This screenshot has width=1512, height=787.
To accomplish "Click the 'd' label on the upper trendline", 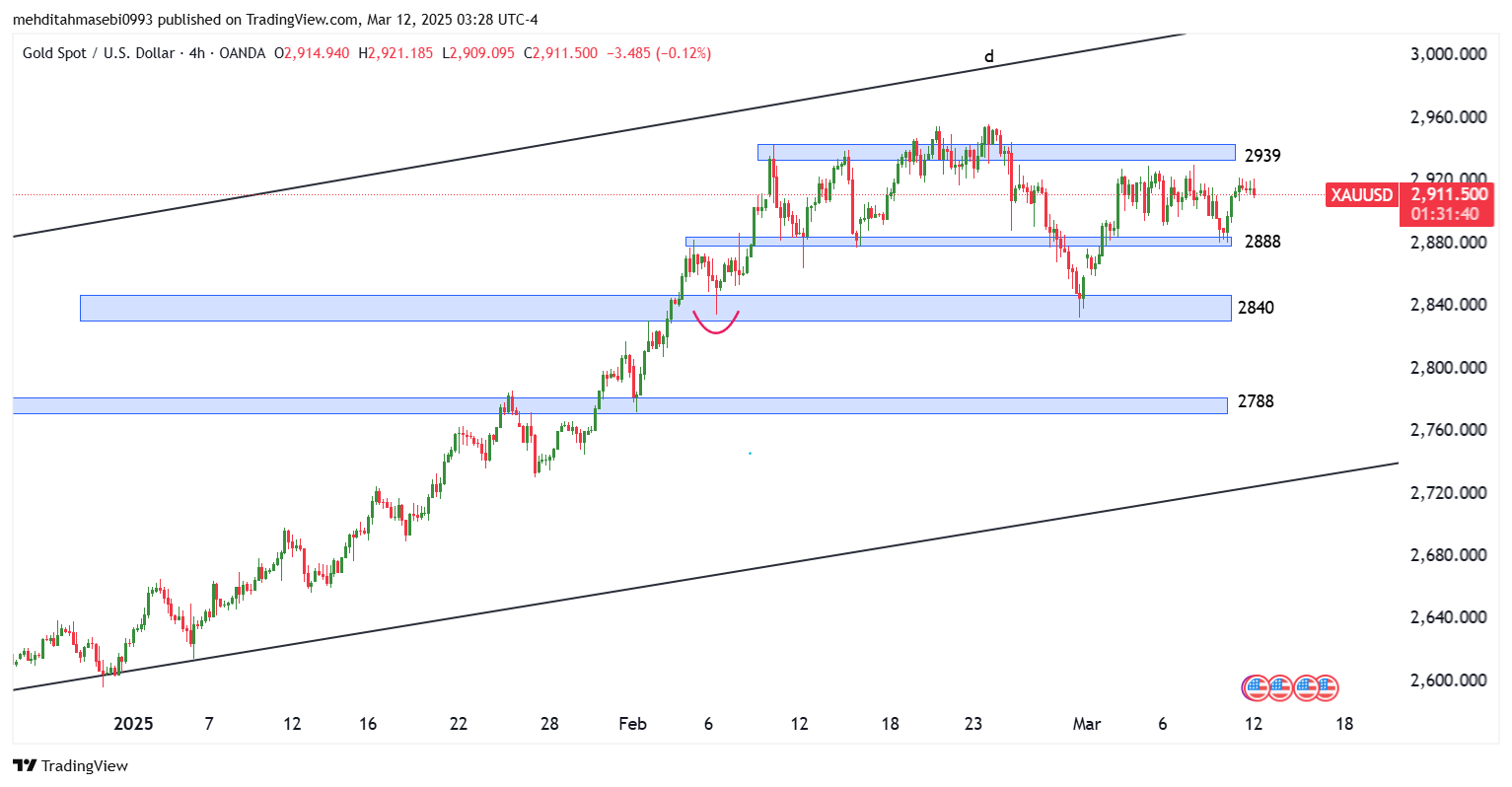I will 989,57.
